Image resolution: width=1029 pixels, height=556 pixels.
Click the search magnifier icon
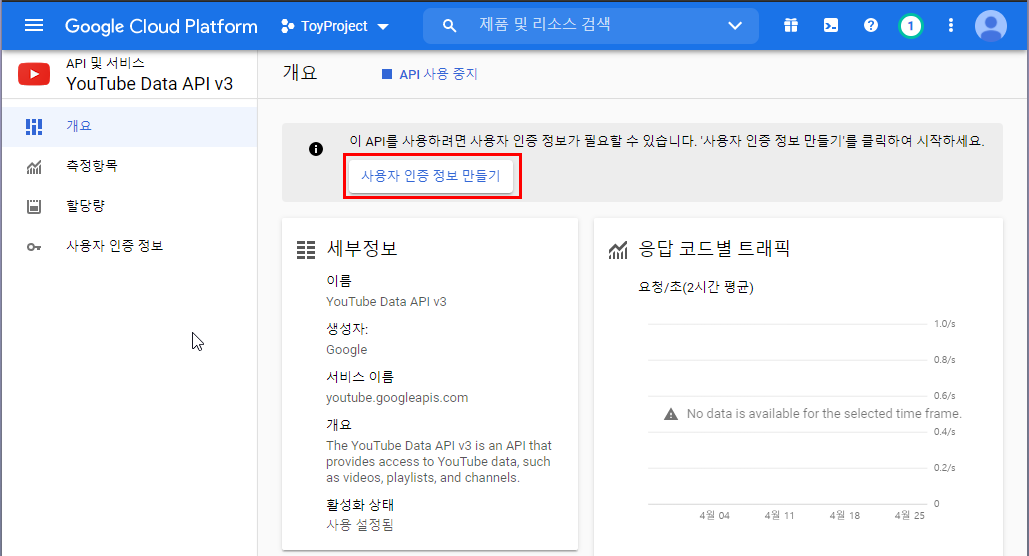click(449, 26)
